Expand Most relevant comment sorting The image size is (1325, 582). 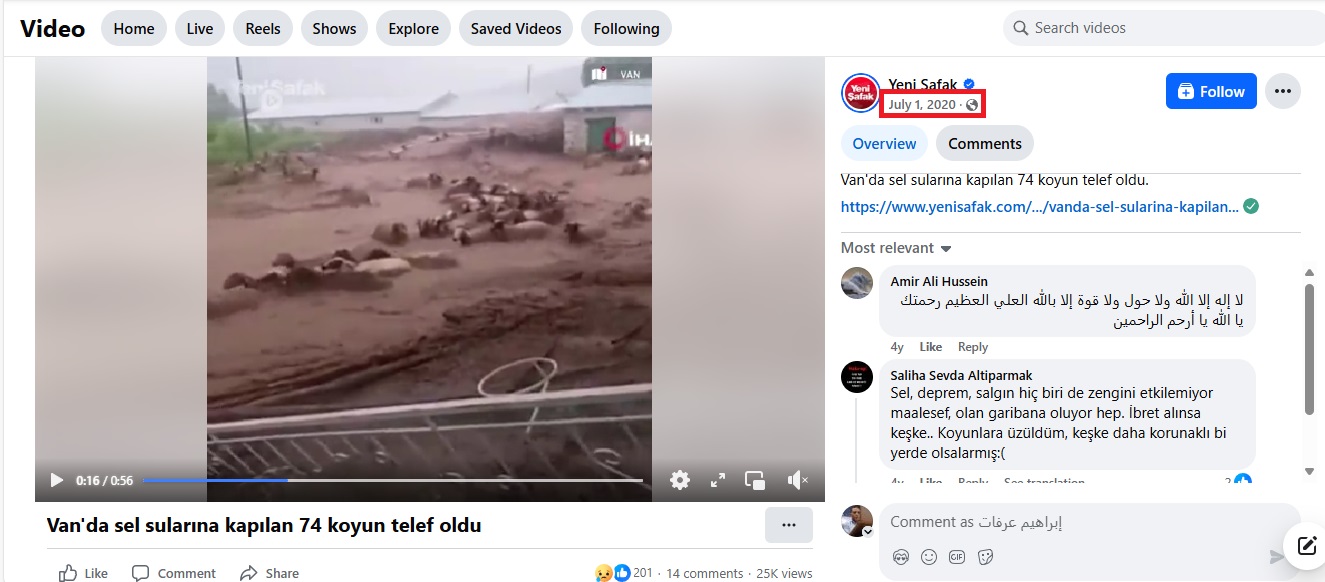[896, 248]
